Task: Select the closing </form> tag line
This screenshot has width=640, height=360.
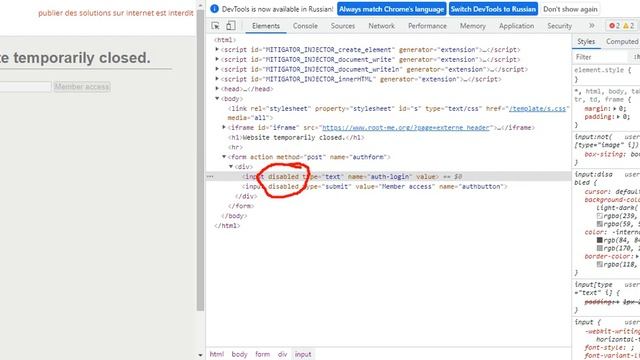Action: pyautogui.click(x=241, y=206)
